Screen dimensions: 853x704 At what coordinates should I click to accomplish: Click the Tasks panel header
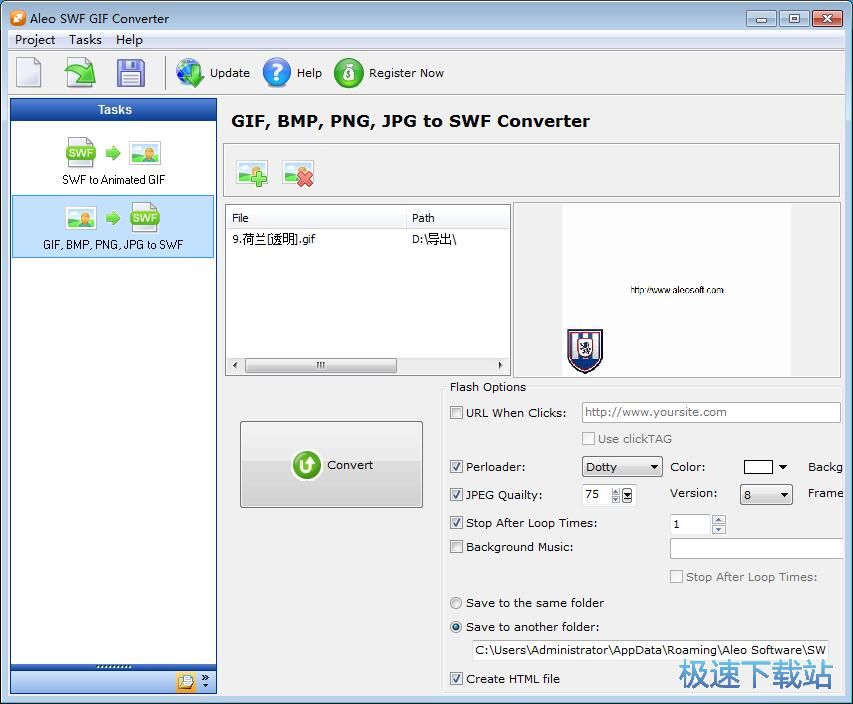pyautogui.click(x=114, y=109)
